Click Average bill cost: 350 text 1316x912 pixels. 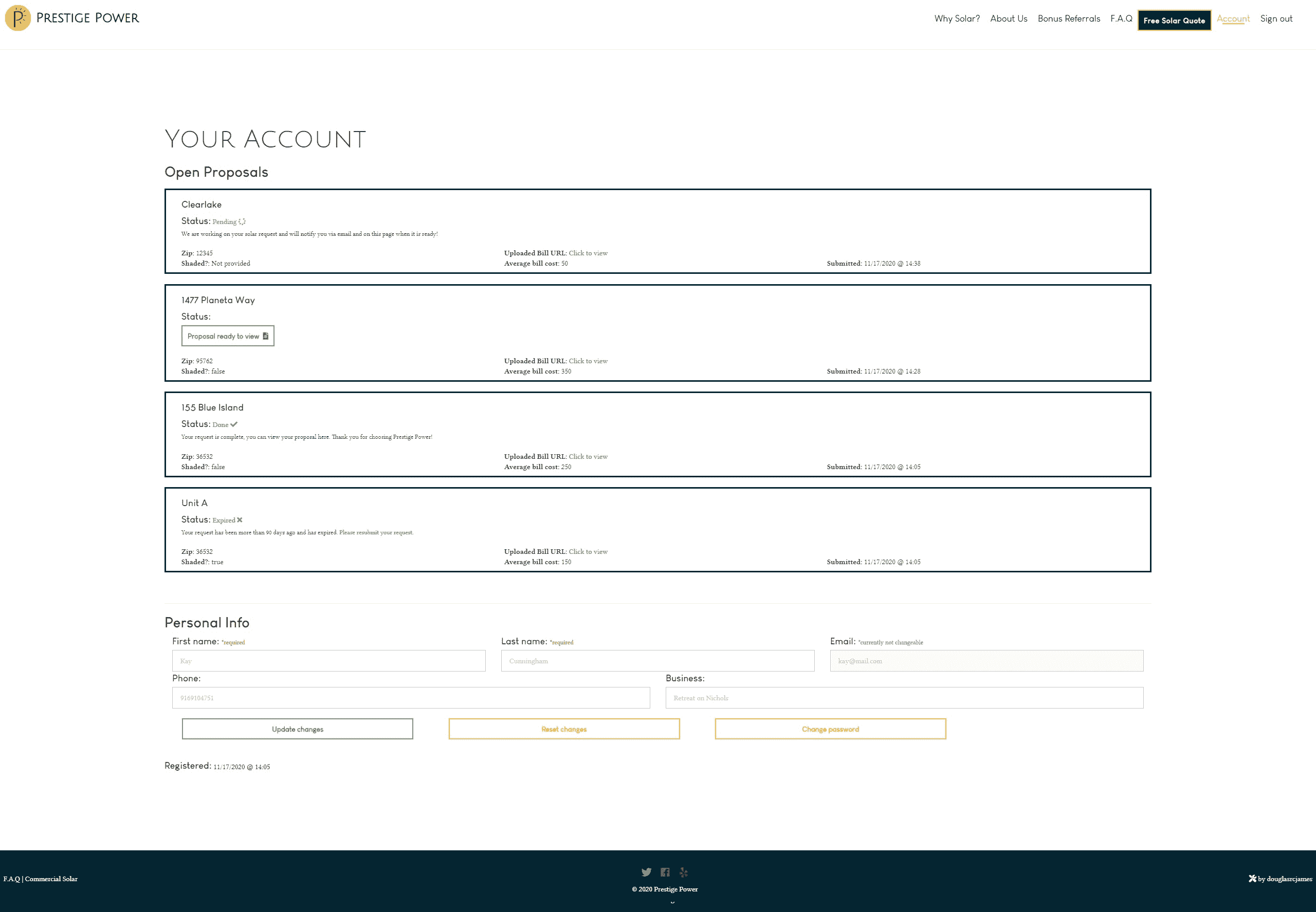537,371
